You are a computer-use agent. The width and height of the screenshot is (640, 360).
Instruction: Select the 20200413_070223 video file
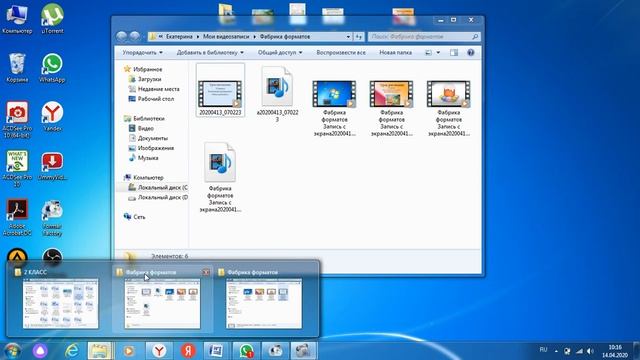(220, 91)
